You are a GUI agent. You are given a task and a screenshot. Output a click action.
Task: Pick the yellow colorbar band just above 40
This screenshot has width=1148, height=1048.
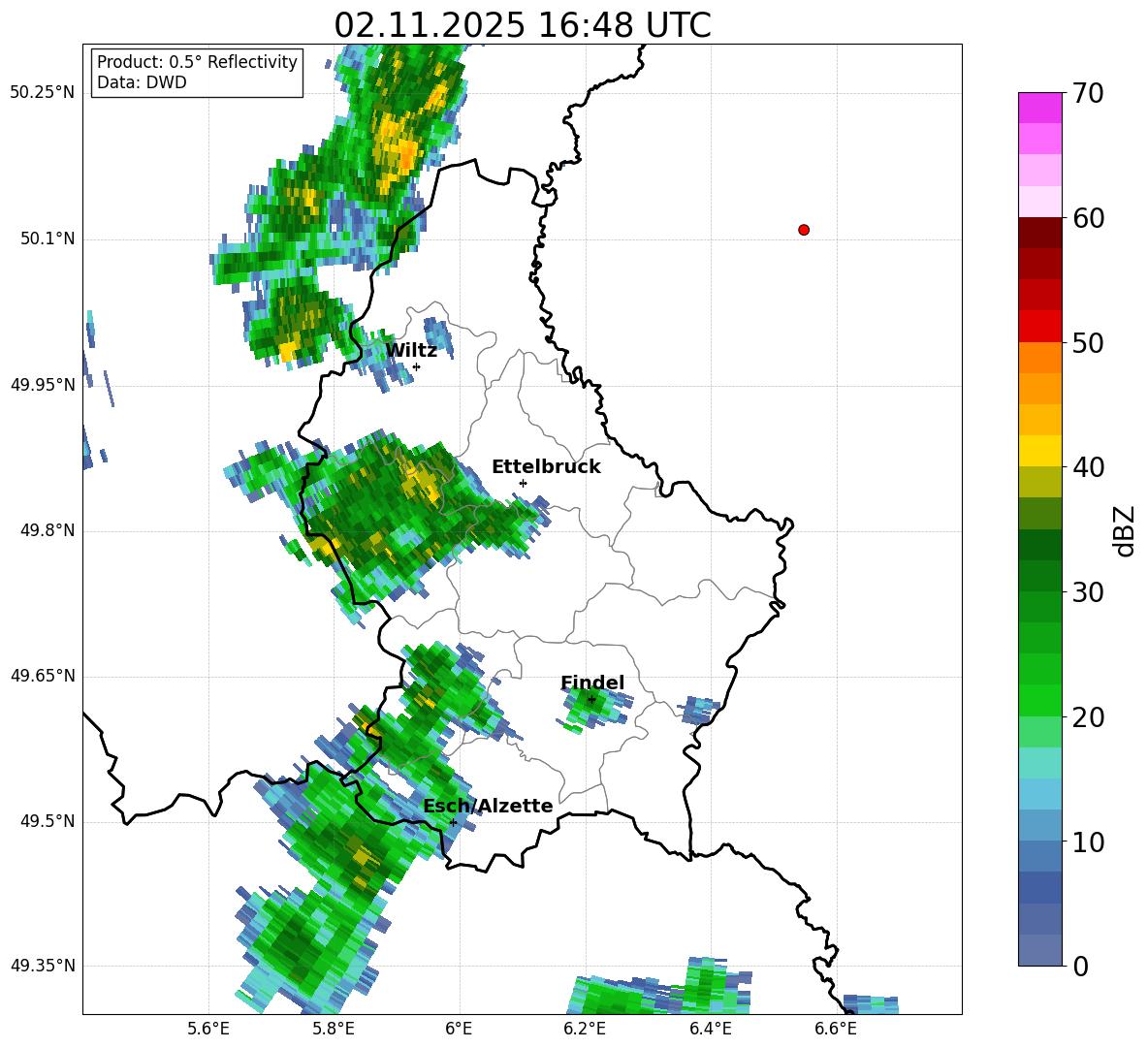click(x=1040, y=451)
